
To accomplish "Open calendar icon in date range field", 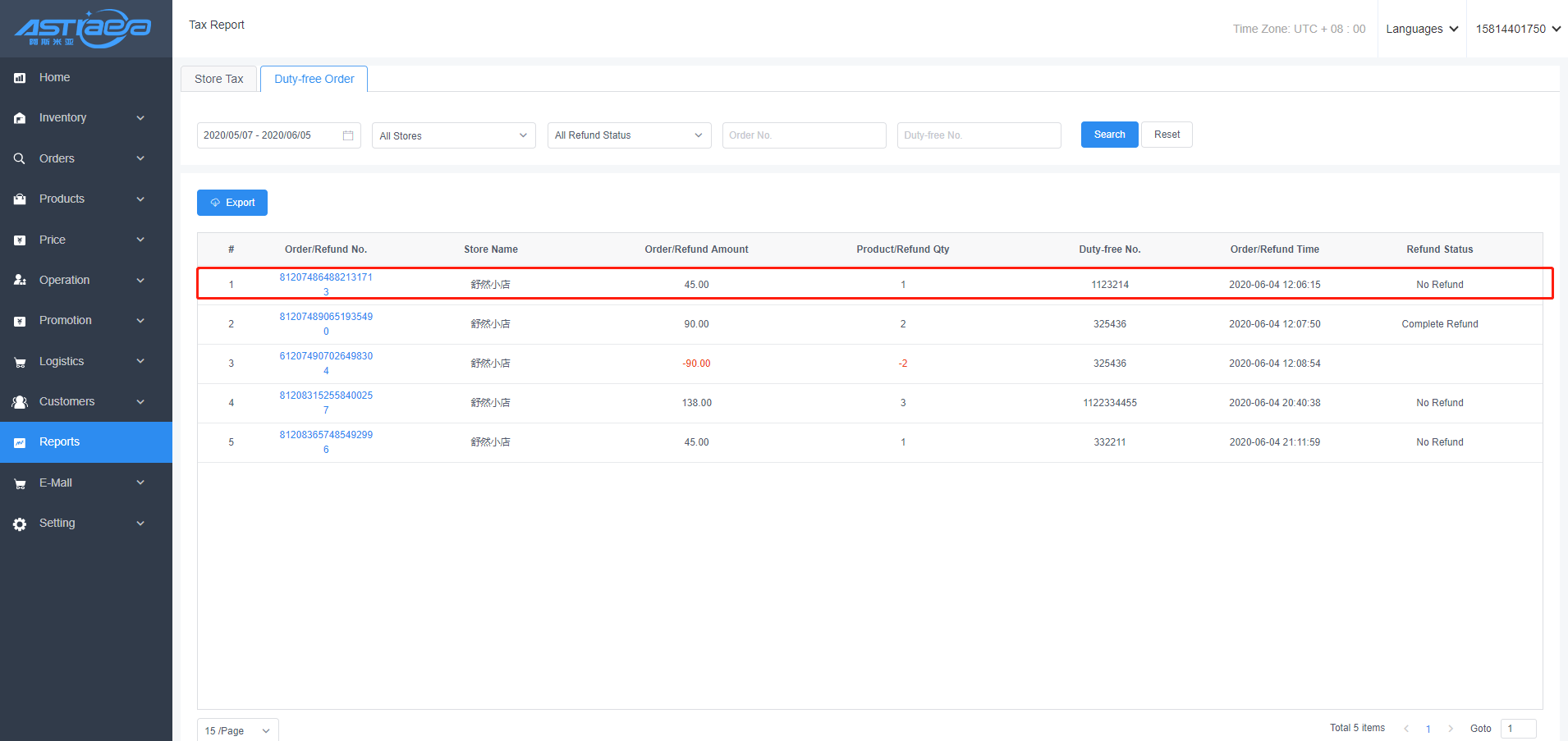I will 348,135.
